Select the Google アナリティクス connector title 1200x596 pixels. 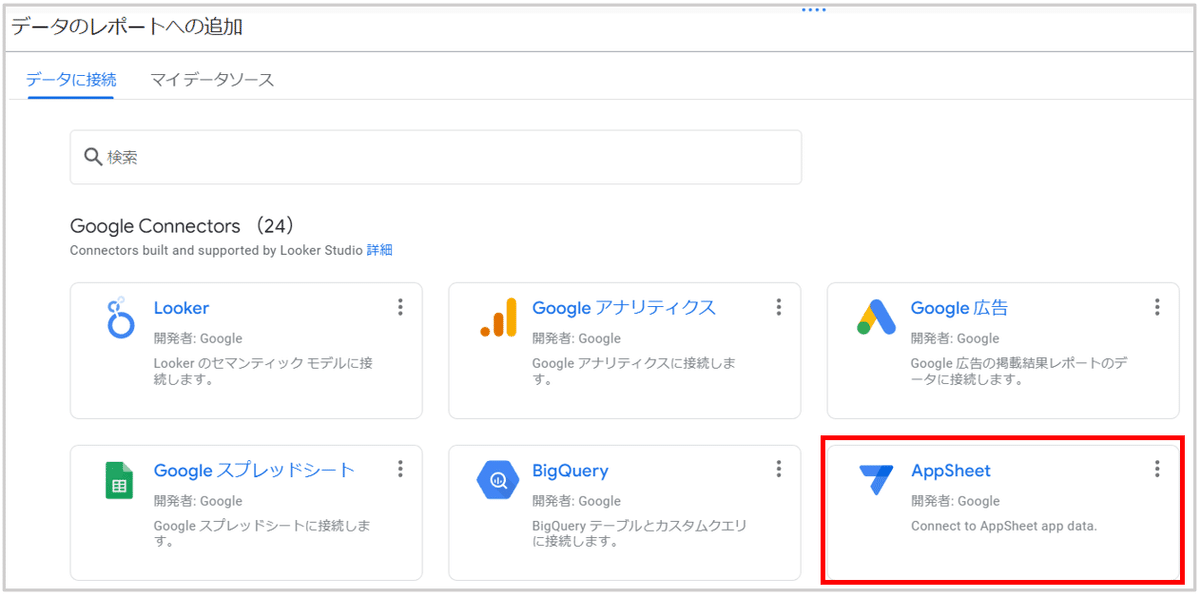(x=624, y=308)
